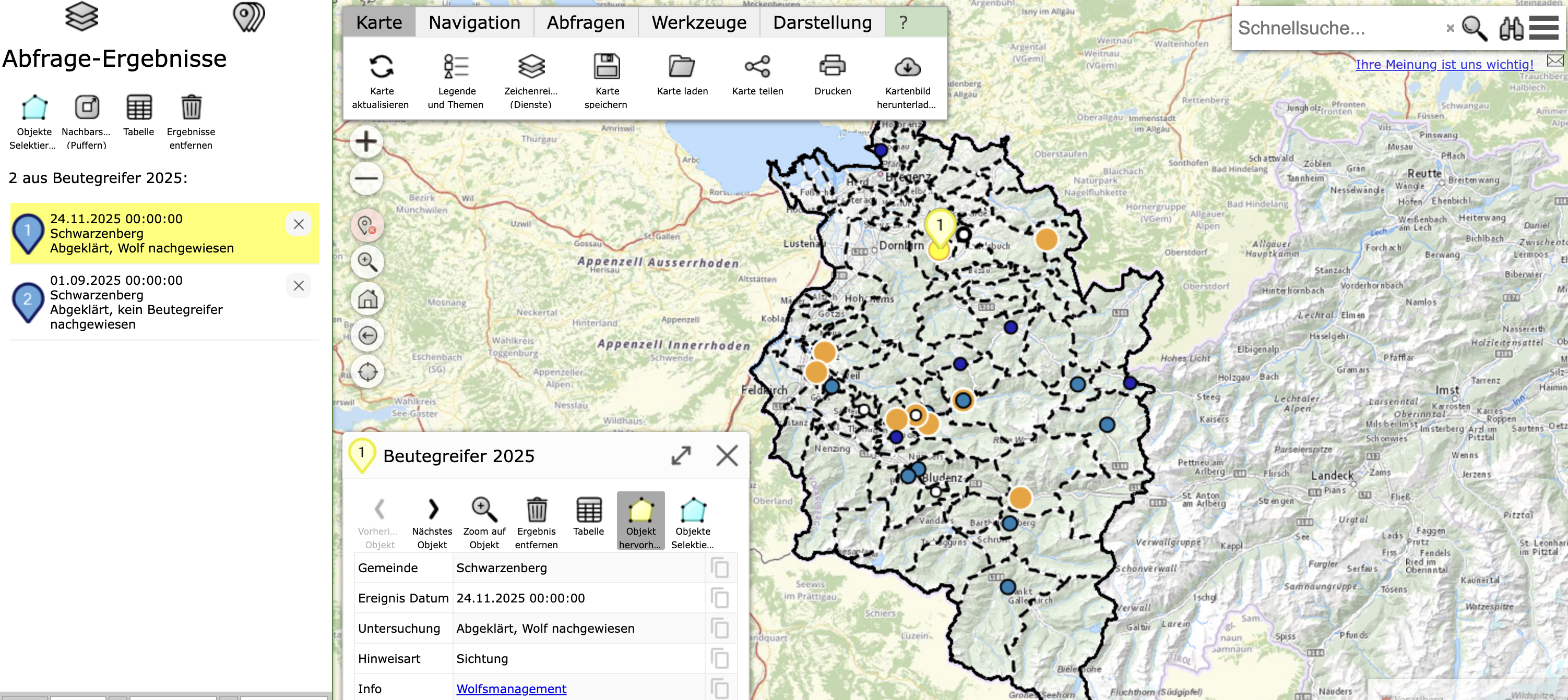The image size is (1568, 700).
Task: Open the Wolfsmanagement link
Action: coord(512,689)
